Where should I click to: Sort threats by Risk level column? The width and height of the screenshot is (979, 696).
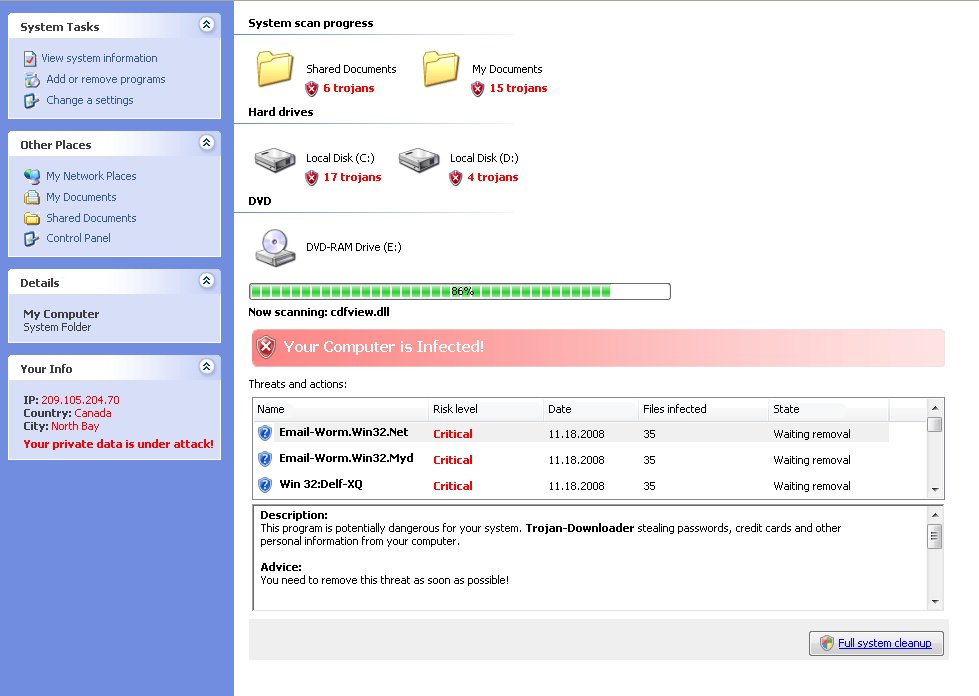pyautogui.click(x=486, y=409)
